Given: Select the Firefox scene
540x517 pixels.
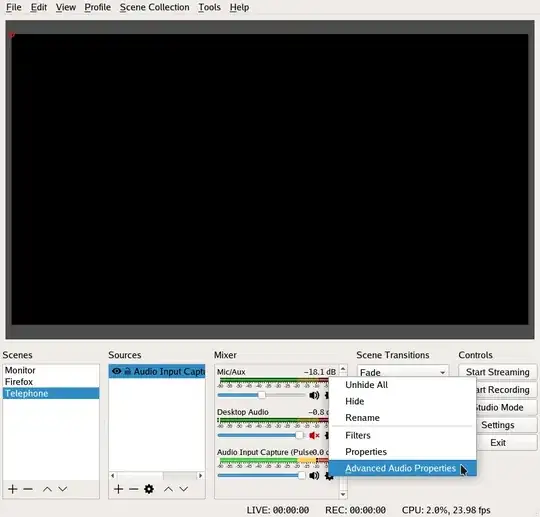Looking at the screenshot, I should pos(51,382).
